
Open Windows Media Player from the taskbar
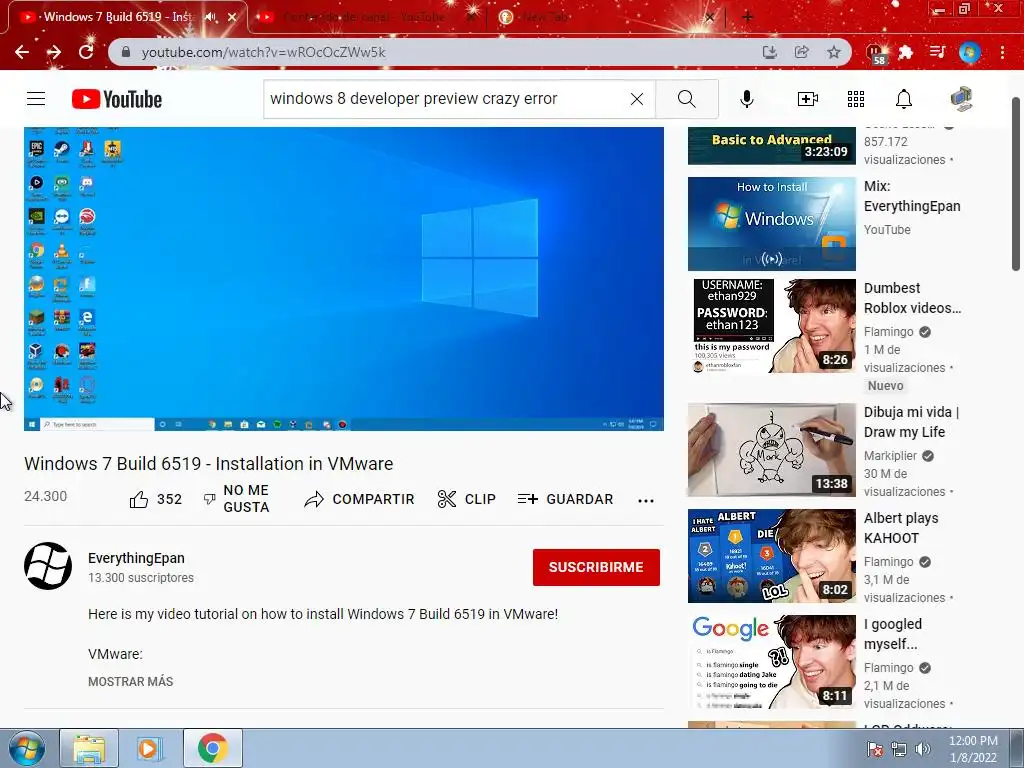pos(150,748)
